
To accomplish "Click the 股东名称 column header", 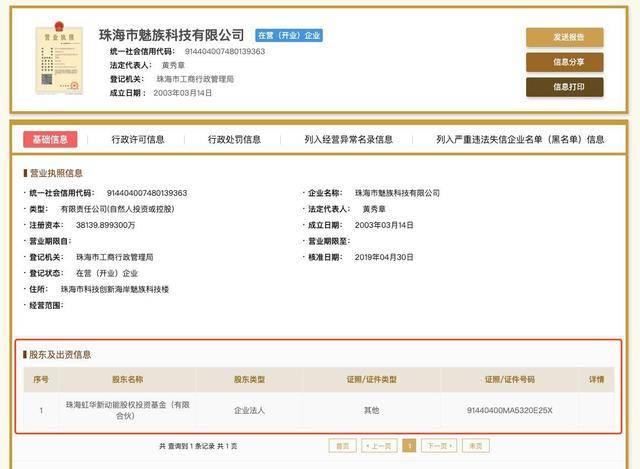I will pos(127,380).
